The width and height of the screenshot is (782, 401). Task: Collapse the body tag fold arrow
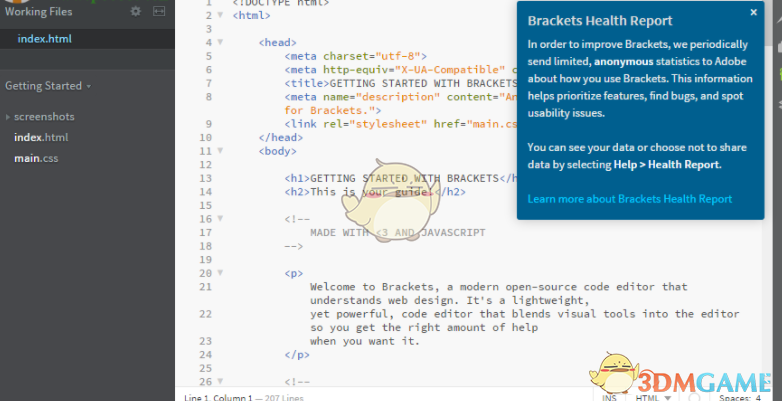(221, 151)
